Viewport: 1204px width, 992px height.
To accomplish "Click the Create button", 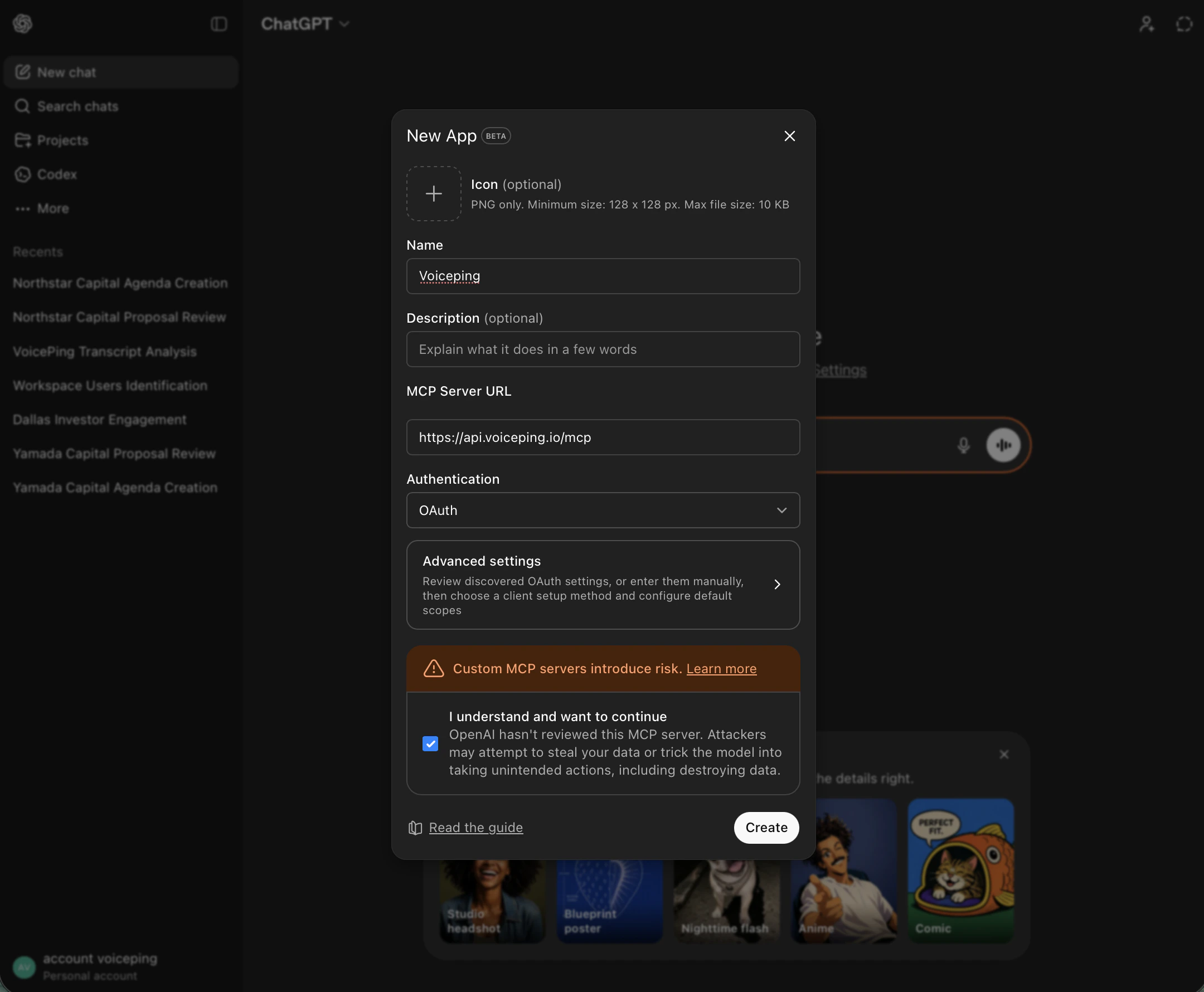I will pos(766,828).
